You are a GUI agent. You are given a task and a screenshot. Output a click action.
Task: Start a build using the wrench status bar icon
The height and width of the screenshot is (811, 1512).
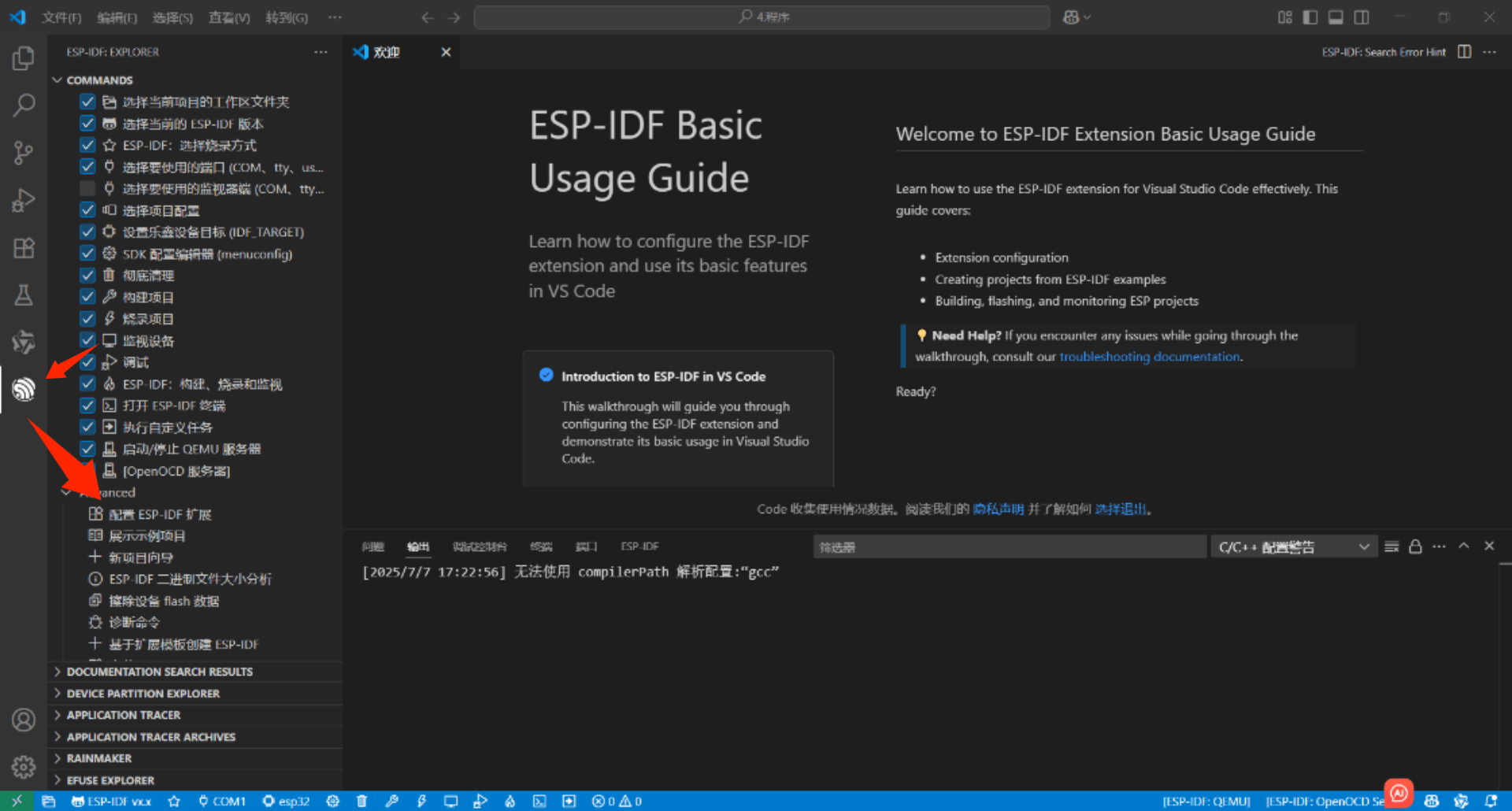(392, 801)
